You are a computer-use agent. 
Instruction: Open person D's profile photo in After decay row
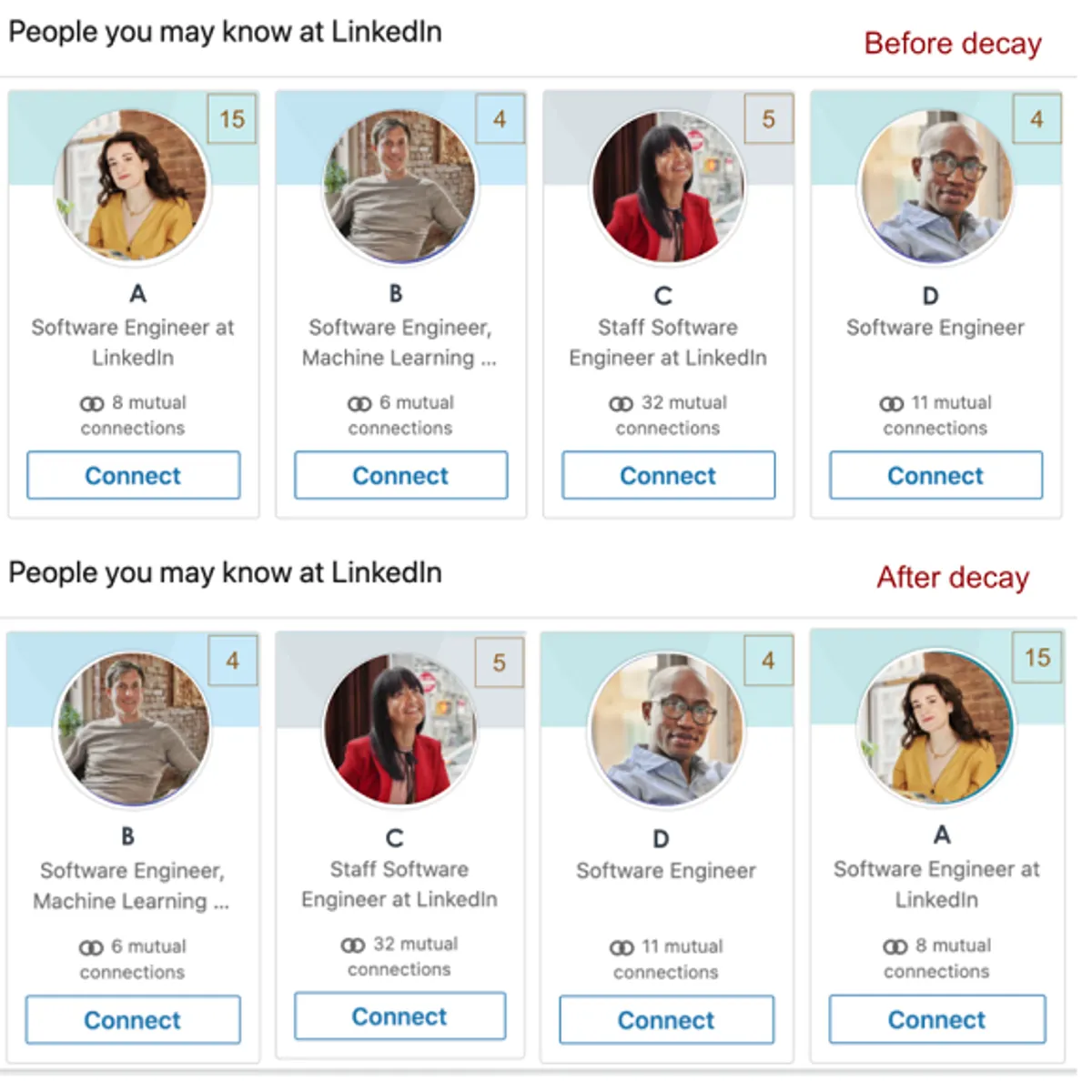click(666, 728)
